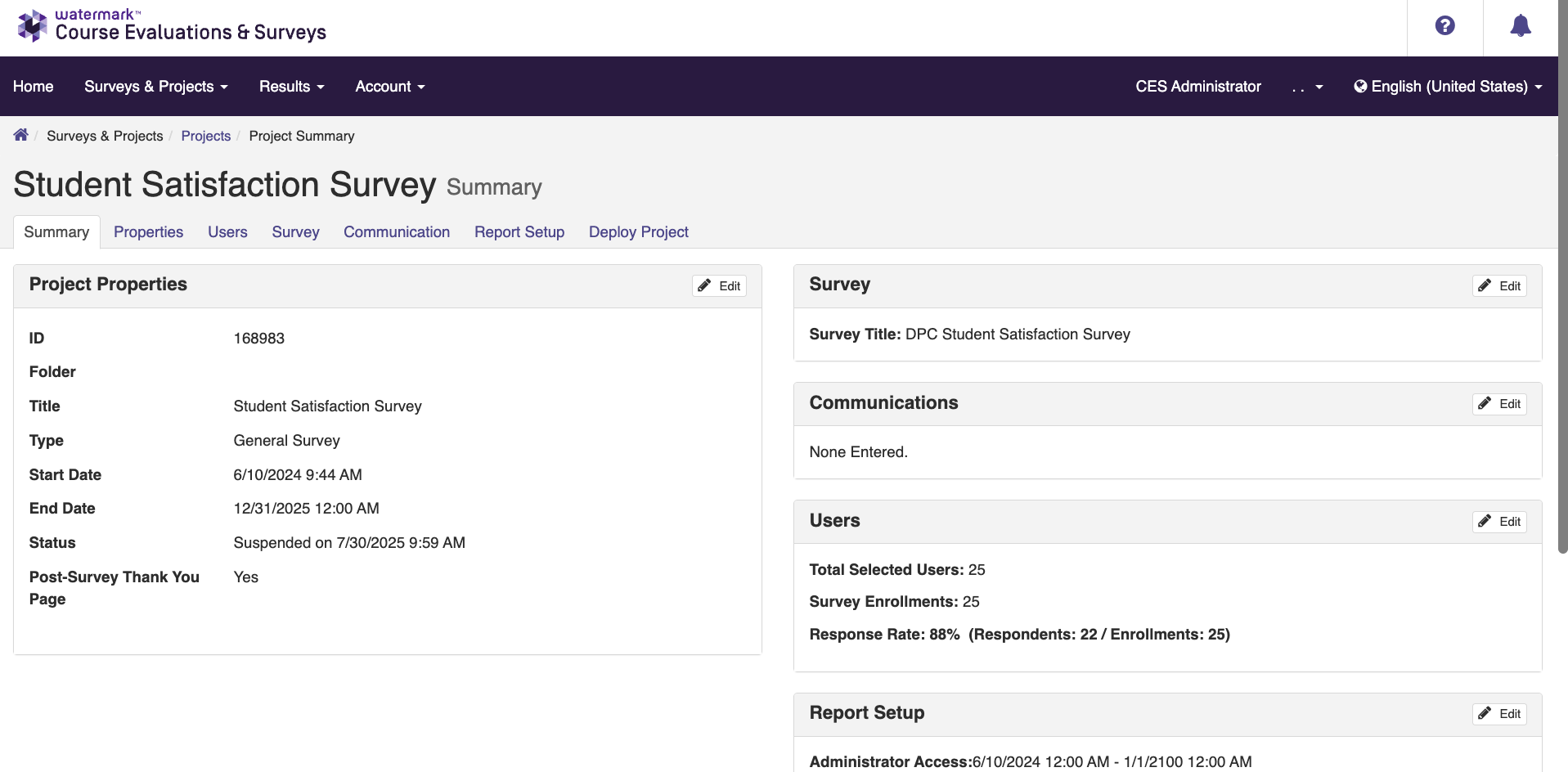Open notifications bell icon
The height and width of the screenshot is (772, 1568).
[x=1520, y=26]
